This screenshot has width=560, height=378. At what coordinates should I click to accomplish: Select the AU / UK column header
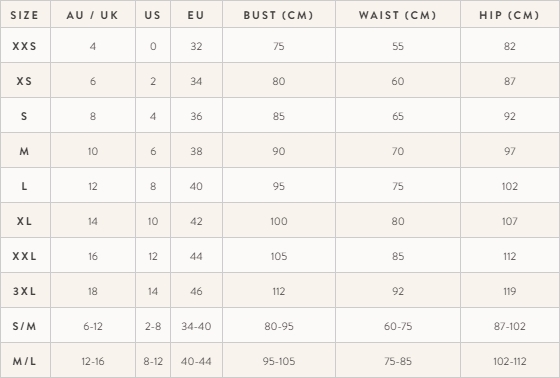point(92,15)
